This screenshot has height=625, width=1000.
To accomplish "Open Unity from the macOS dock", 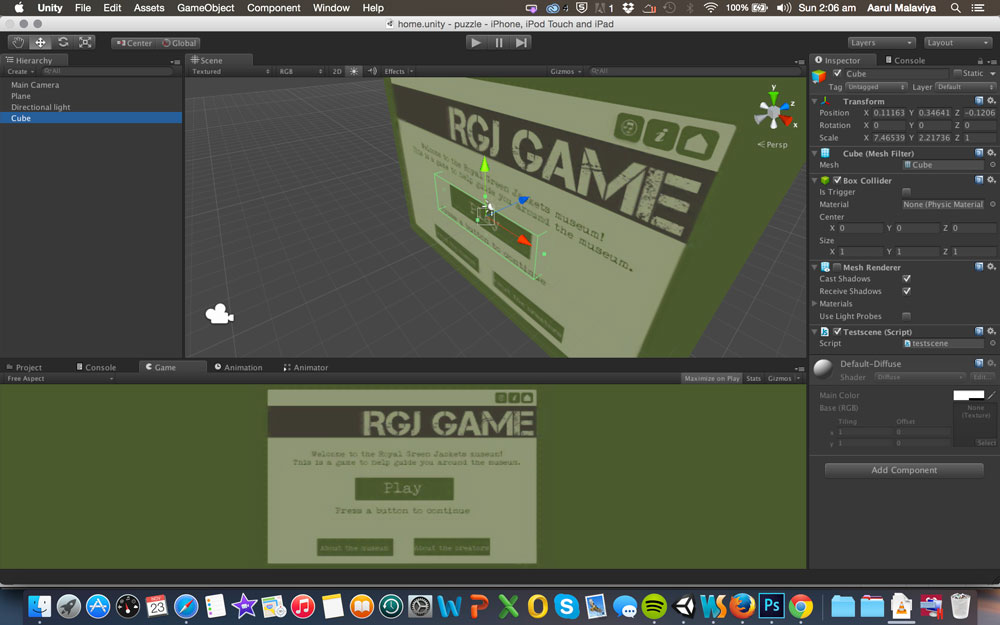I will (685, 606).
